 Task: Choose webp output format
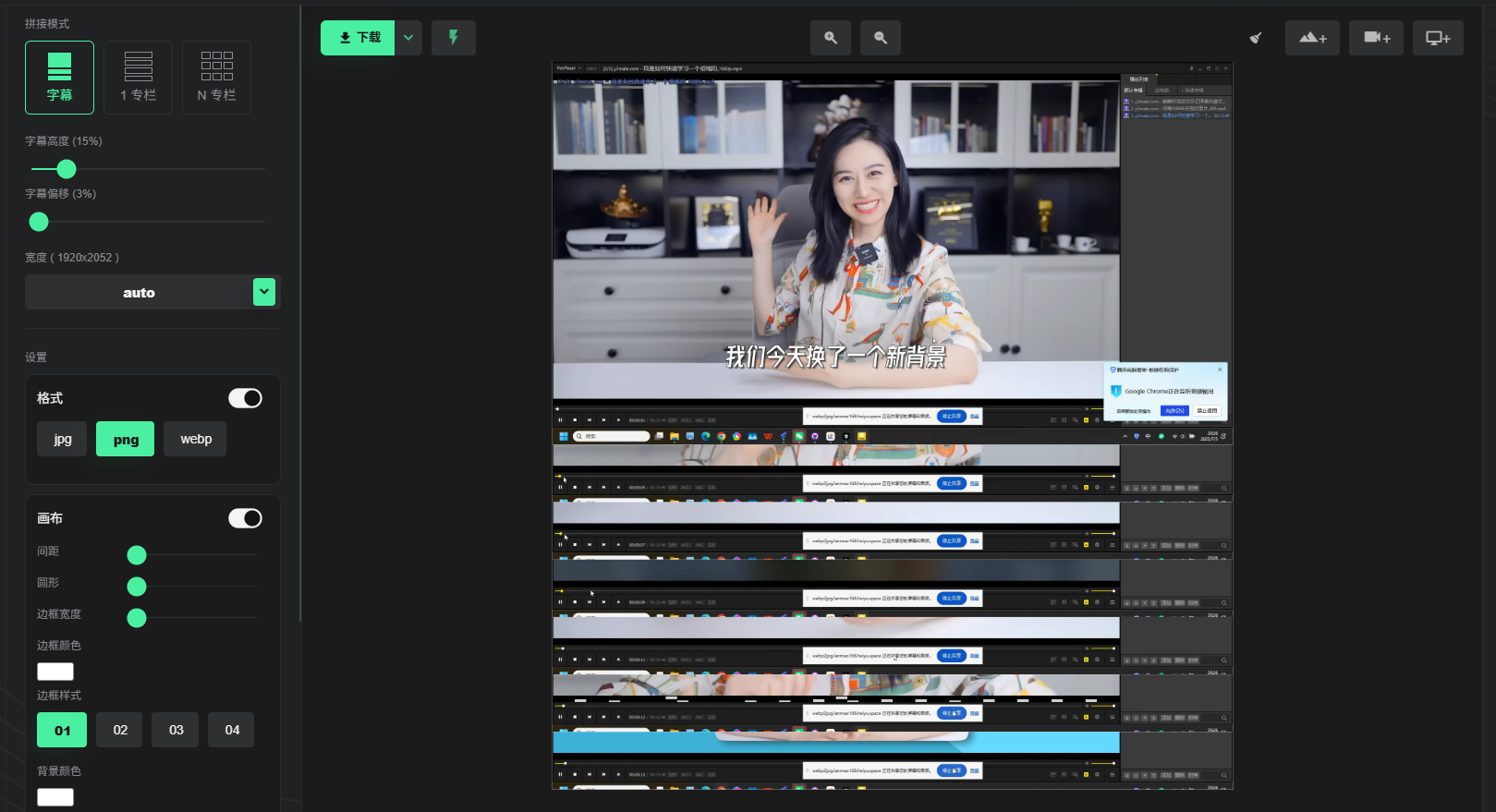[x=196, y=439]
